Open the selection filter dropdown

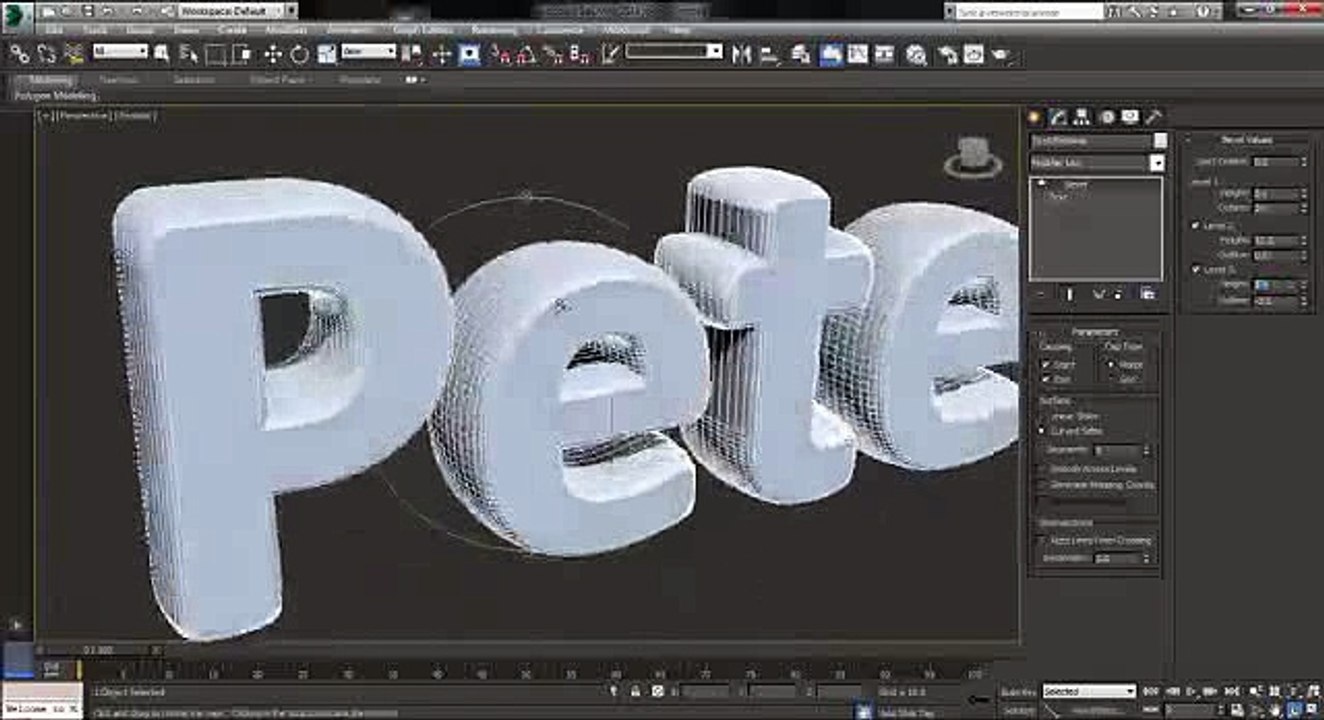121,51
